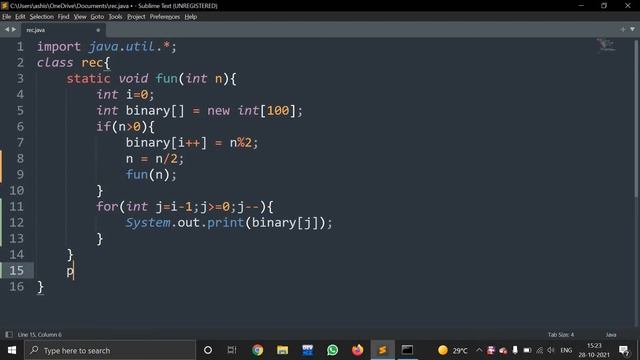Open the Preferences menu
640x360 pixels.
164,17
